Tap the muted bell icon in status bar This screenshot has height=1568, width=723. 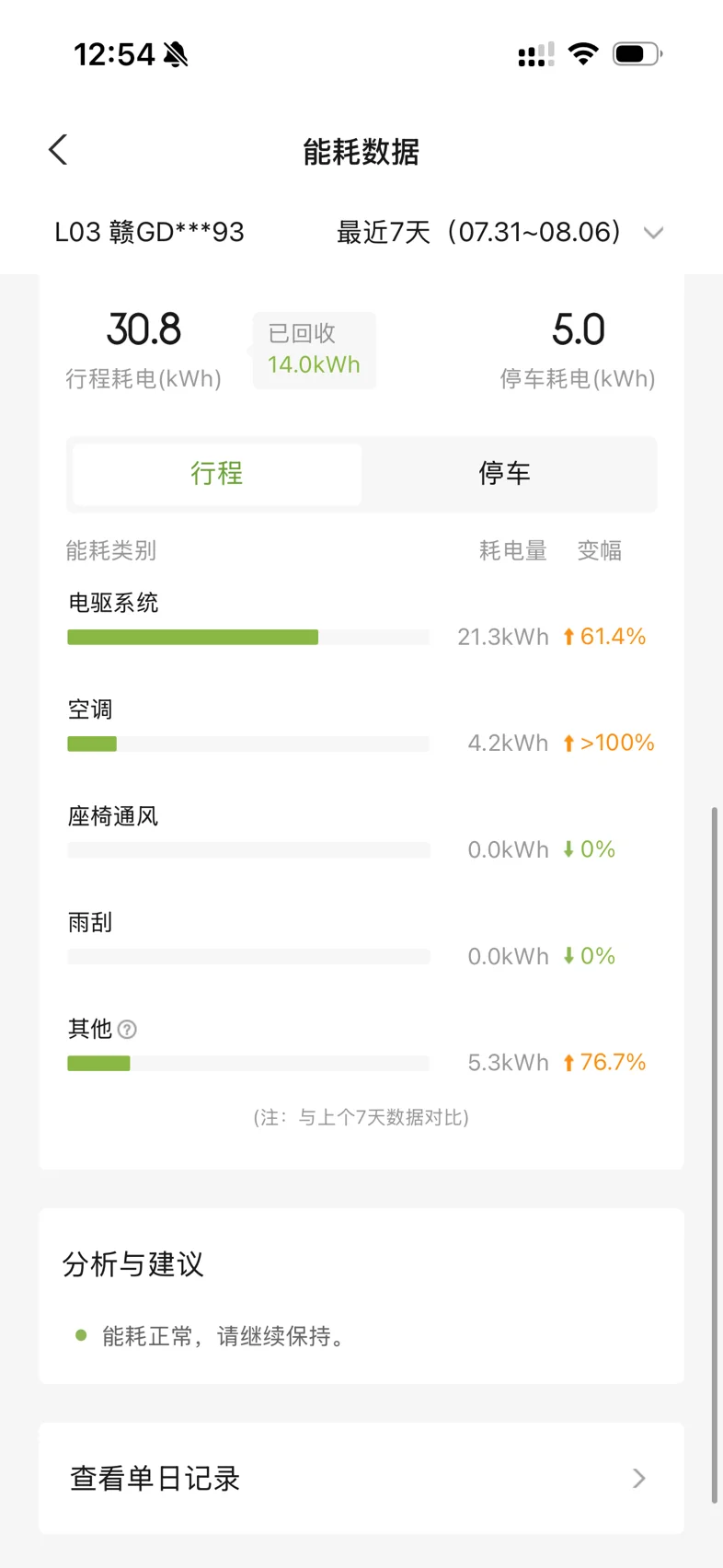point(176,55)
